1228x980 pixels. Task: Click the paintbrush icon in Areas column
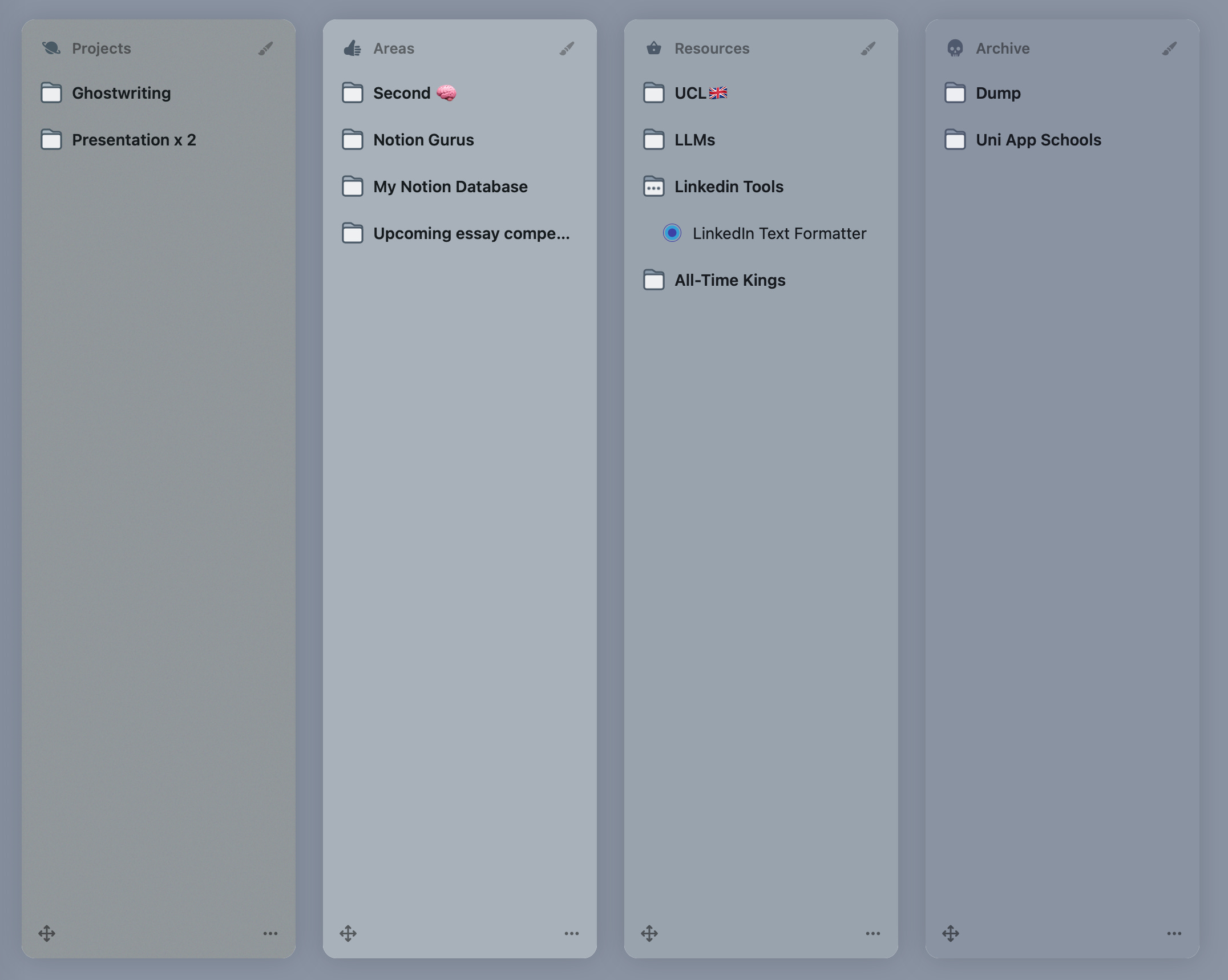[567, 48]
